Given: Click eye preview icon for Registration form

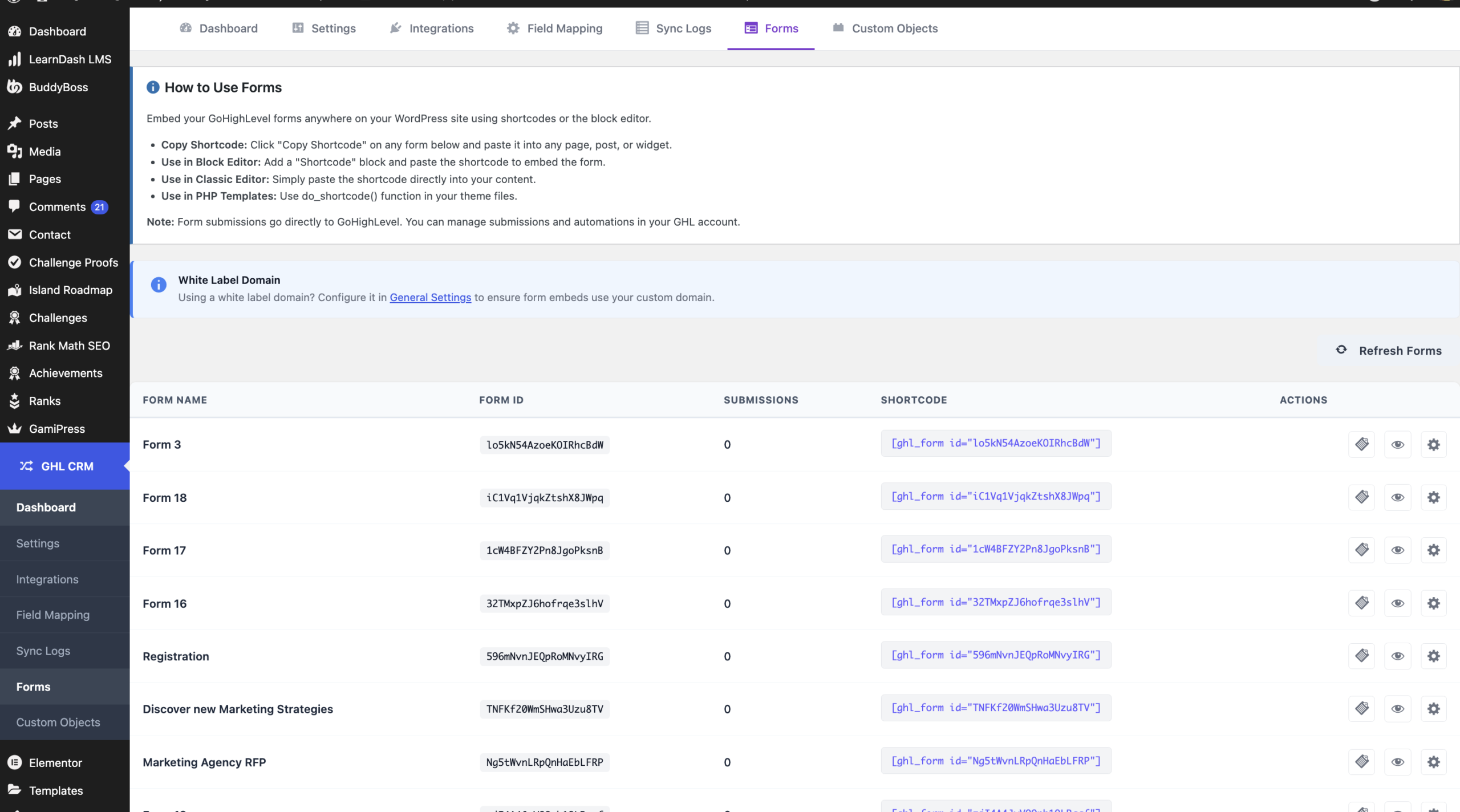Looking at the screenshot, I should pyautogui.click(x=1397, y=656).
